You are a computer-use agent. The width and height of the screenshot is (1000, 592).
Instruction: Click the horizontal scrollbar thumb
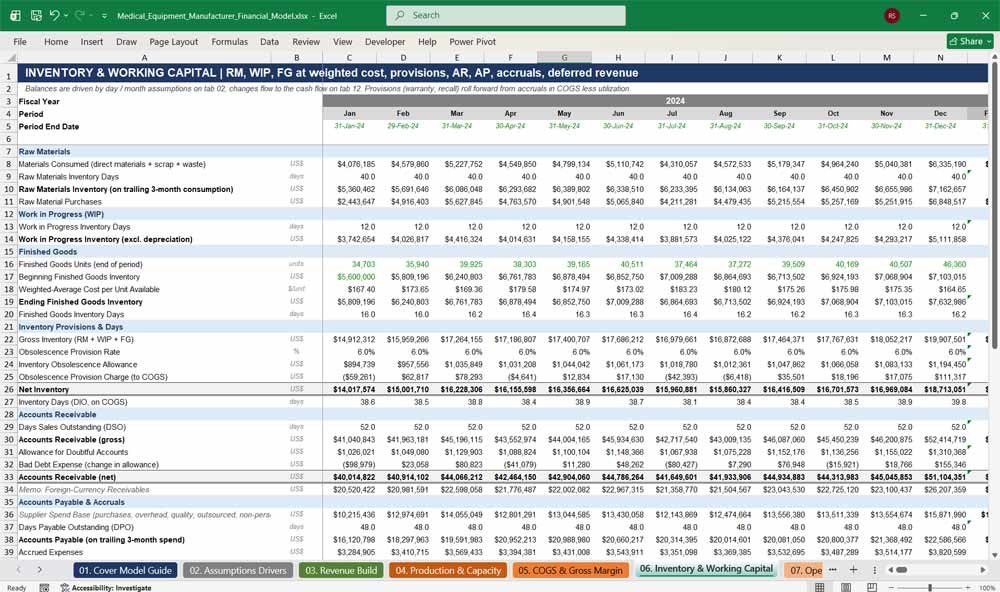tap(901, 570)
